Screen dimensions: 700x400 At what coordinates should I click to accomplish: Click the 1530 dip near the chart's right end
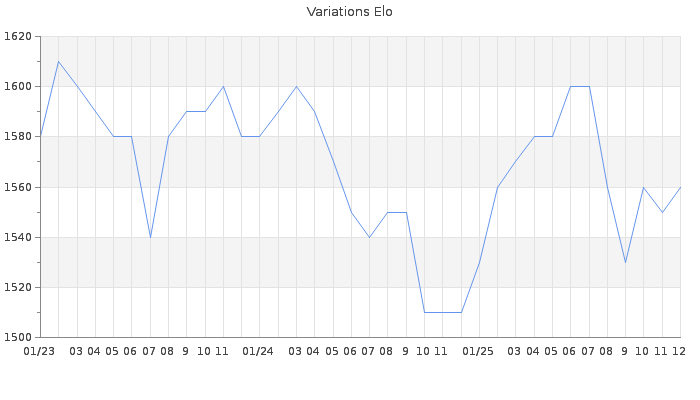tap(625, 262)
